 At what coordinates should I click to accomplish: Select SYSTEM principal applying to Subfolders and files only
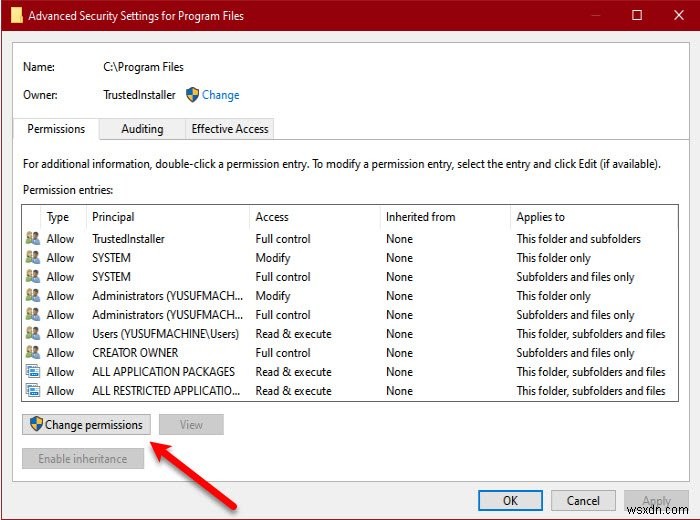111,277
